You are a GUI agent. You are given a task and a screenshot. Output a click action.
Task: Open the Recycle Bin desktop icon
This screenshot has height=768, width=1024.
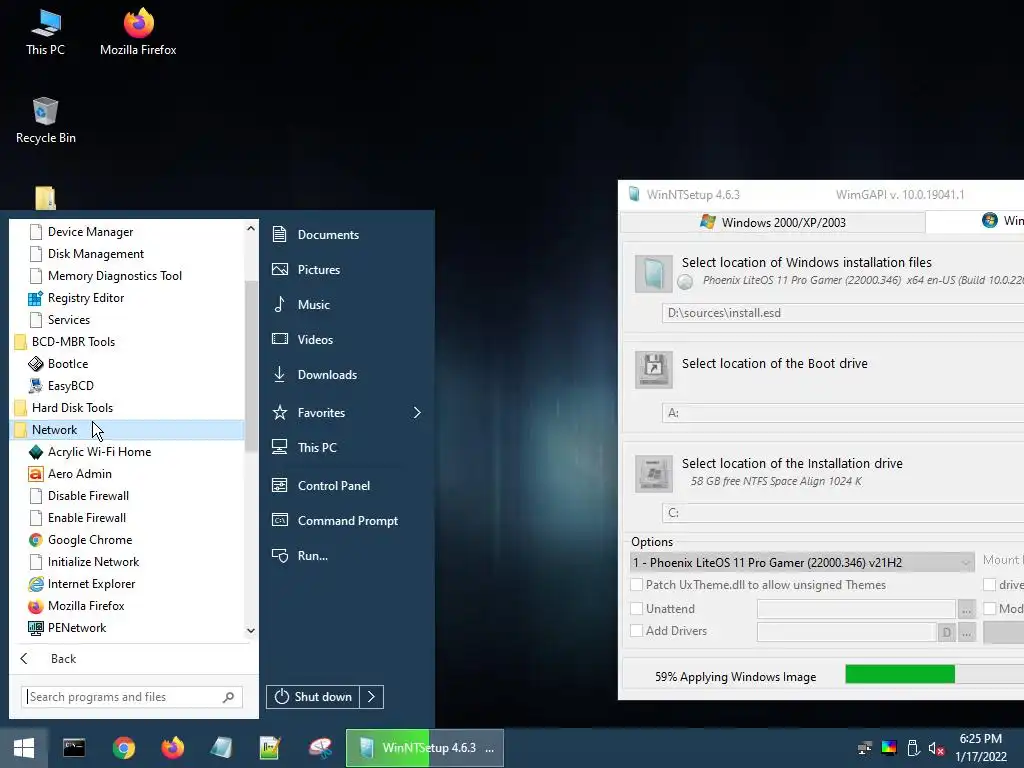(x=45, y=120)
